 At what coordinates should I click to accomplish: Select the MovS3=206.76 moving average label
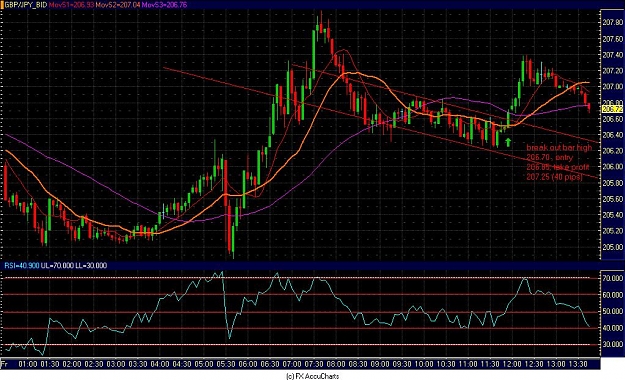[x=164, y=5]
